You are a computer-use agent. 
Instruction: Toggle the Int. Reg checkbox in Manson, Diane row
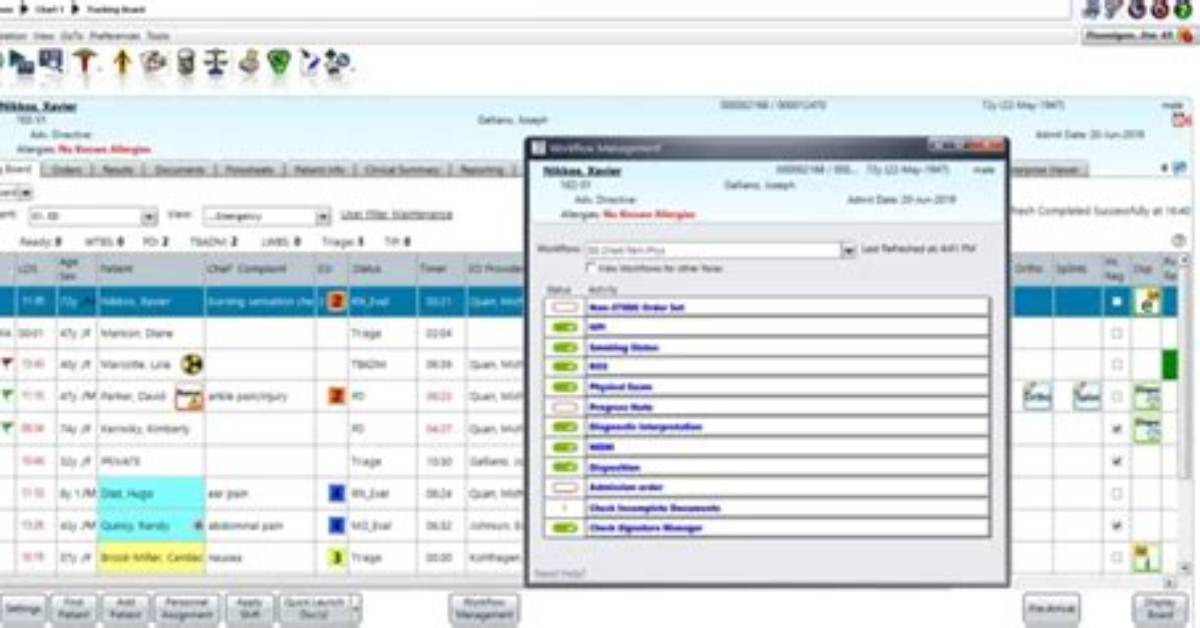tap(1117, 334)
